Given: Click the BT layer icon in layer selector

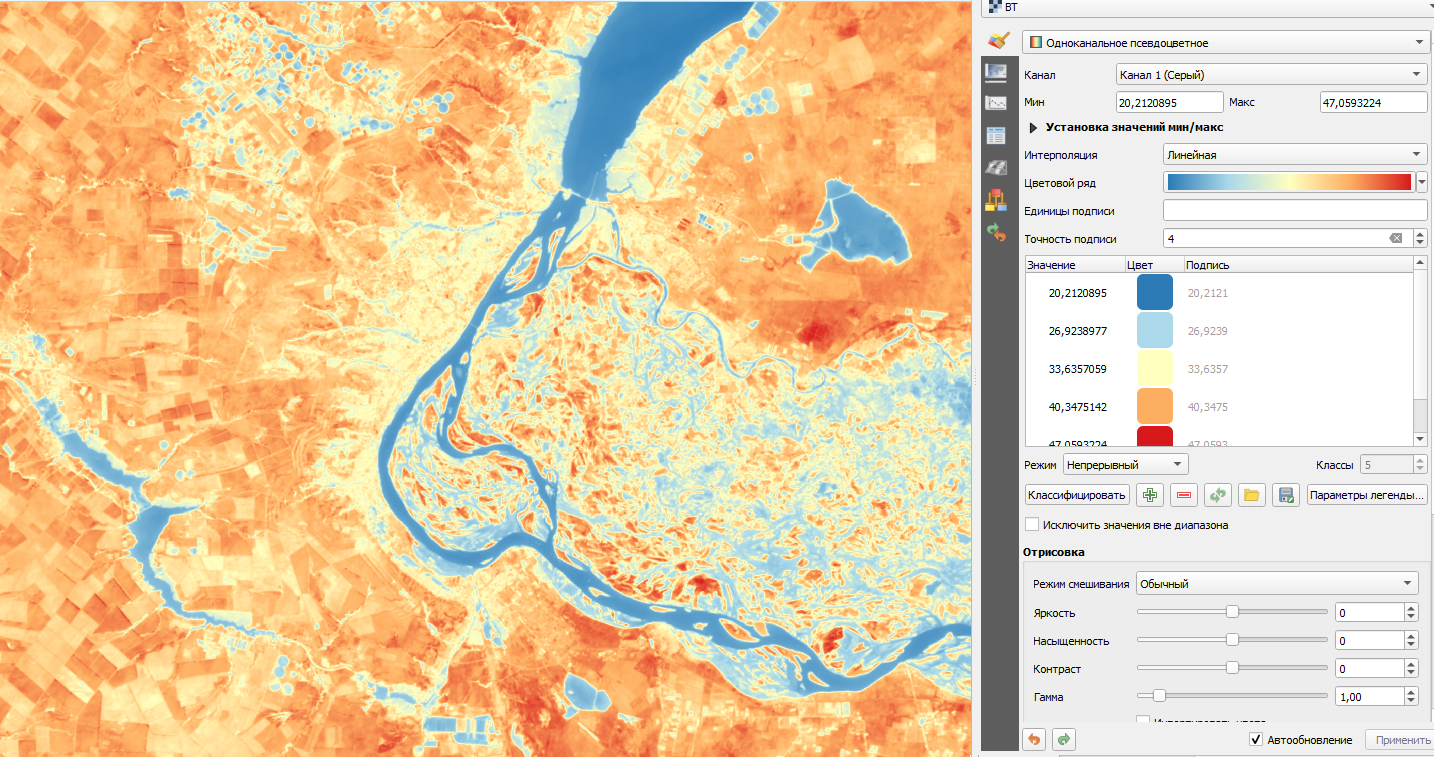Looking at the screenshot, I should coord(994,6).
